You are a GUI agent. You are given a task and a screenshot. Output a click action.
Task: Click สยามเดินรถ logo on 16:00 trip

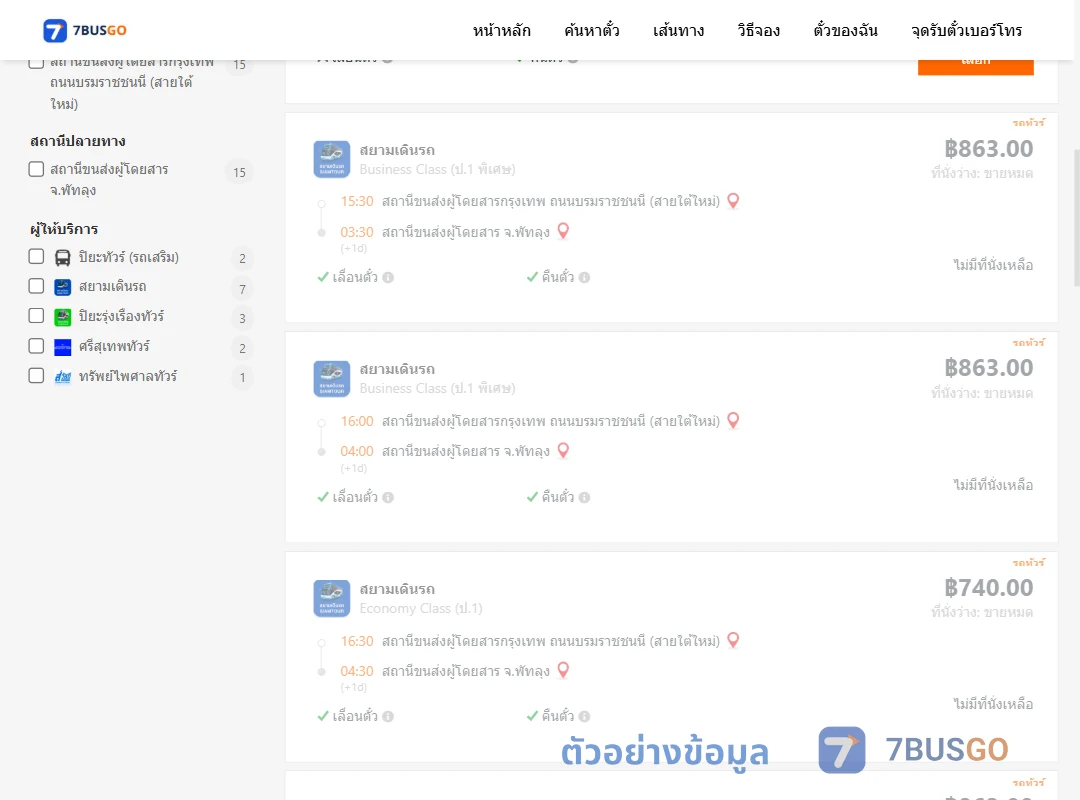[331, 378]
